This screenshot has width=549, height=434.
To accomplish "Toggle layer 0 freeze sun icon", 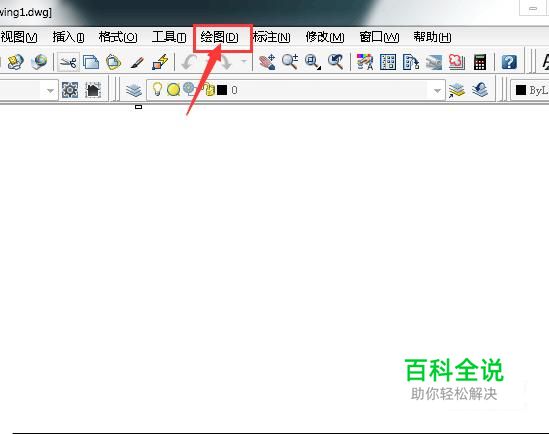I will pos(173,90).
